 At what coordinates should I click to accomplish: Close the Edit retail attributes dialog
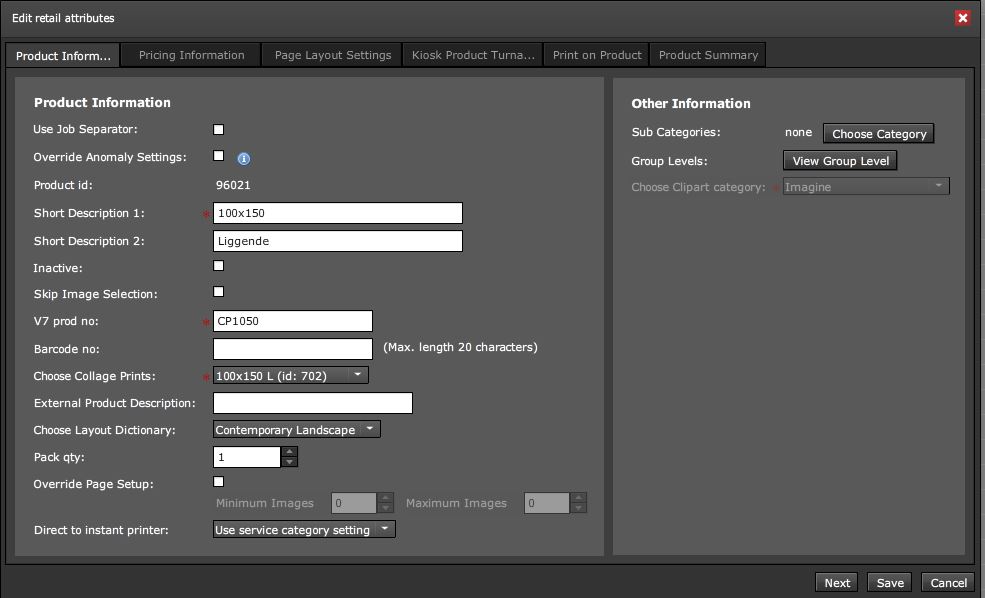[x=962, y=18]
